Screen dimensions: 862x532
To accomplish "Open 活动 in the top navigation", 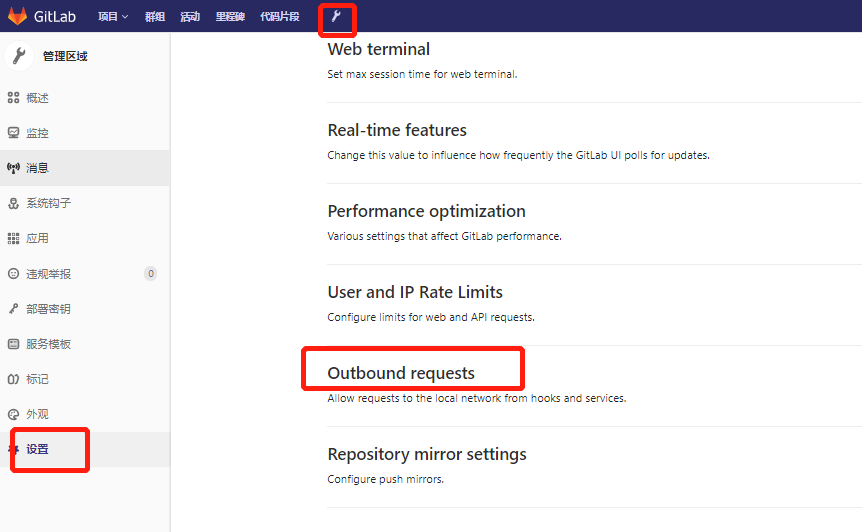I will point(190,16).
